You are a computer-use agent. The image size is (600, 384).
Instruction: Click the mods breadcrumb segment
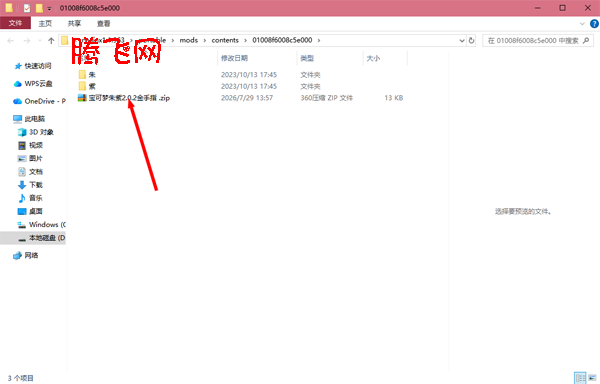(x=189, y=40)
